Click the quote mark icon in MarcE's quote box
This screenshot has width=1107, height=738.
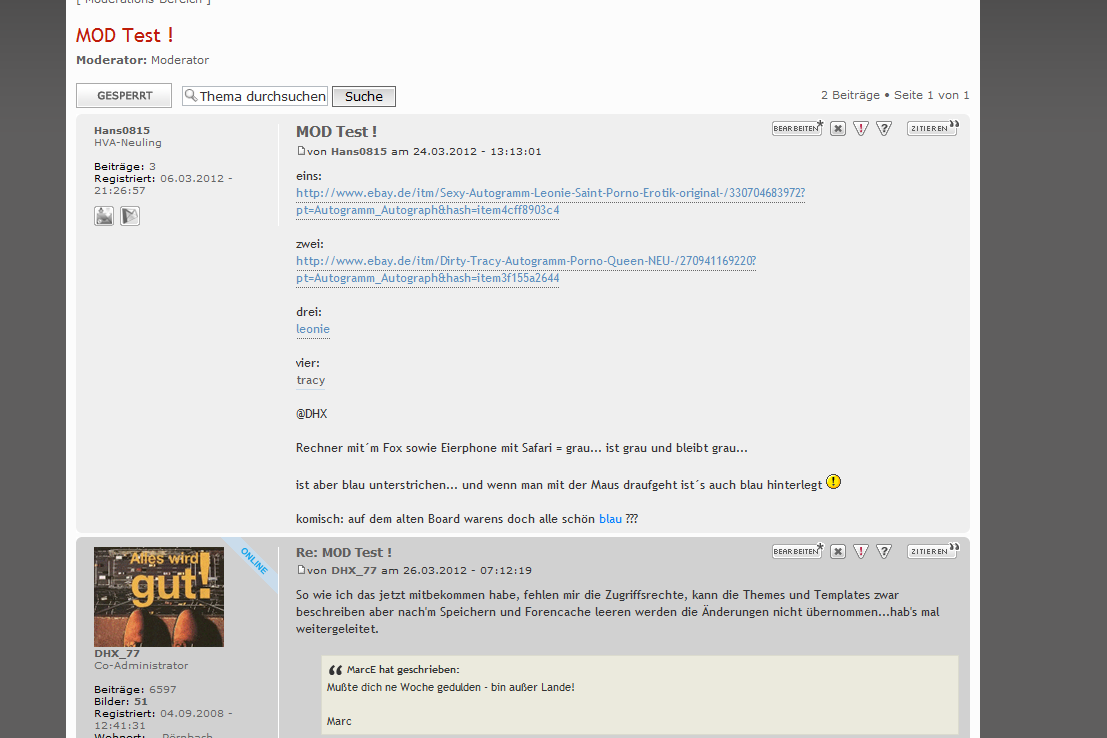click(x=335, y=669)
